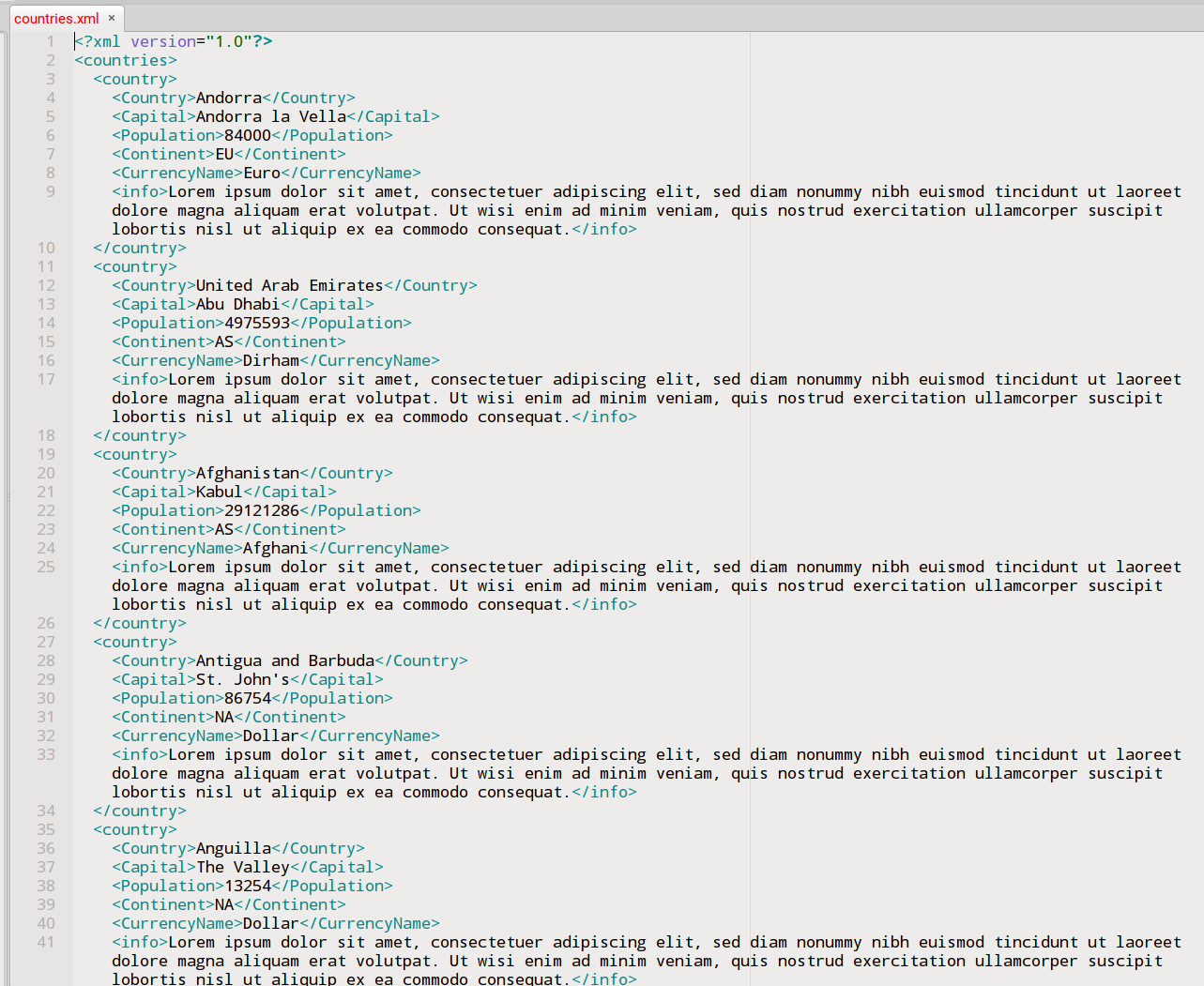Click the xml version declaration on line 1

coord(169,41)
